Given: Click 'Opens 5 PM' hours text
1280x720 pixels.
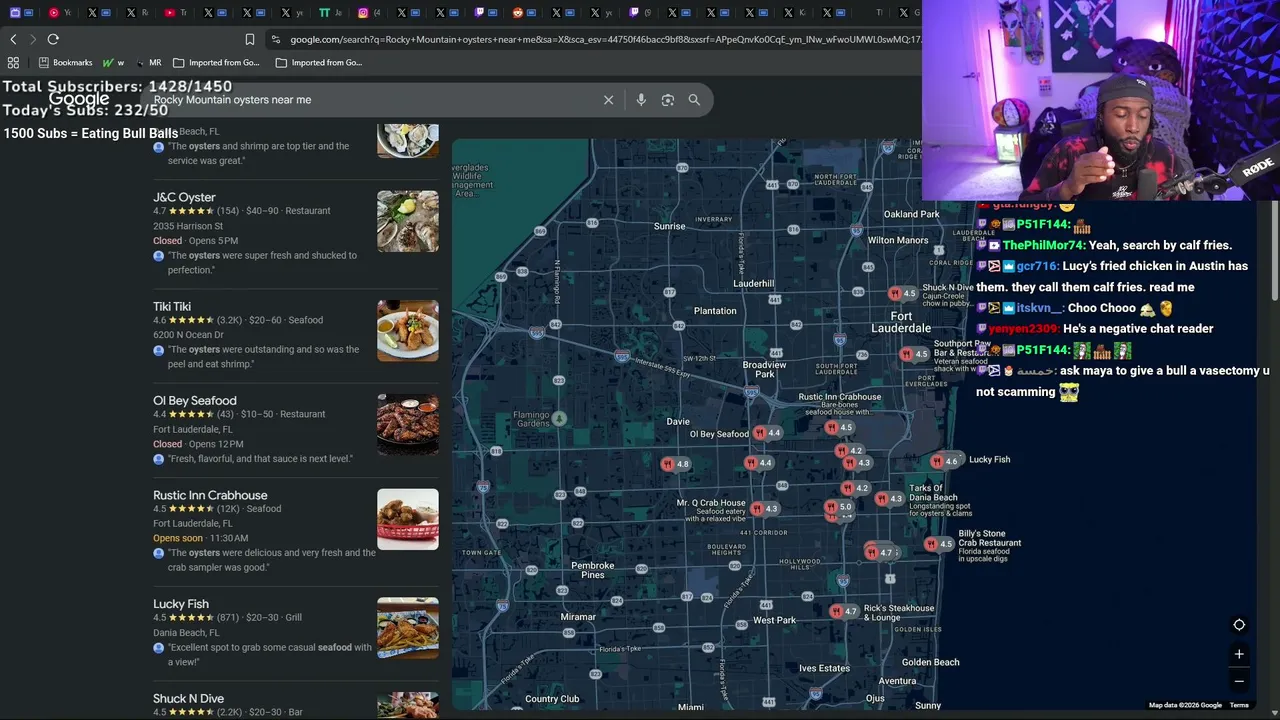Looking at the screenshot, I should pos(213,241).
